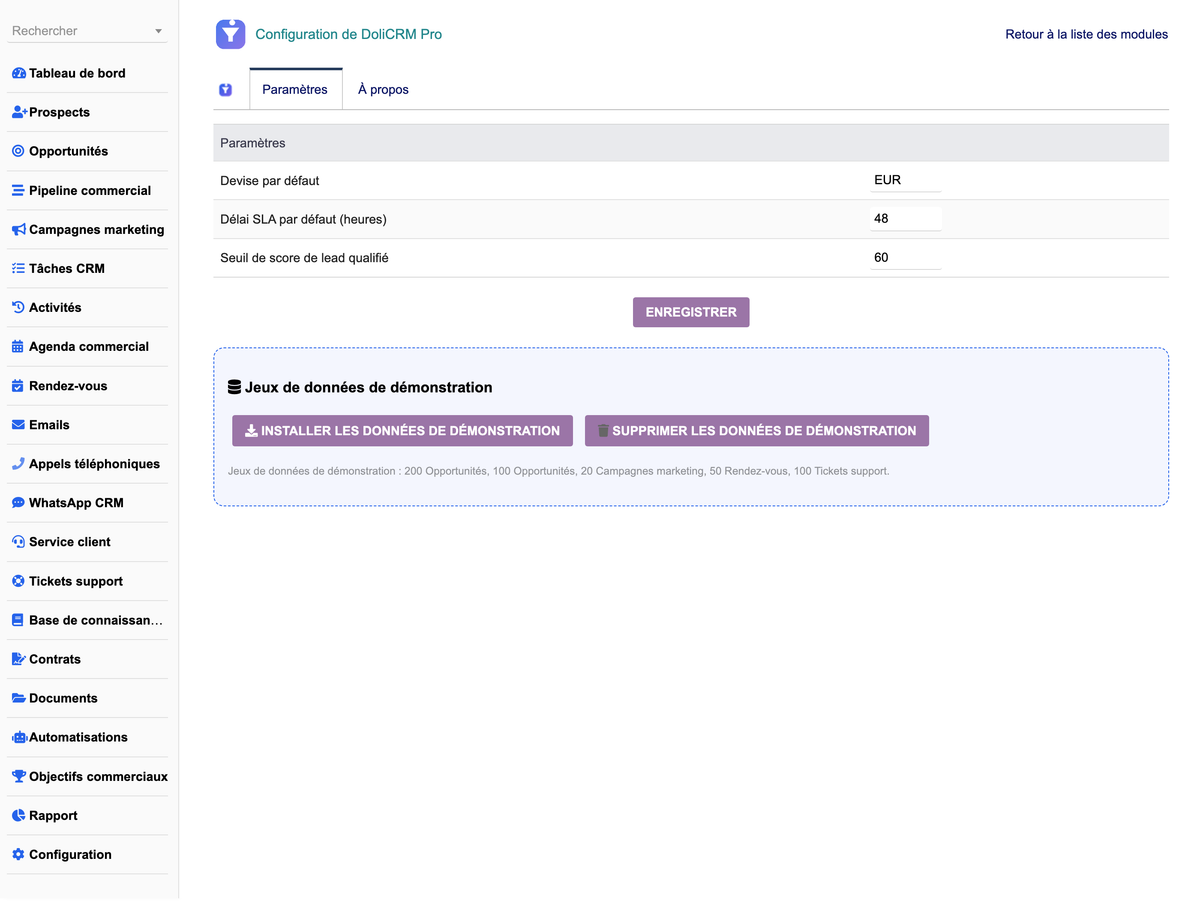Click the Jeux de données de démonstration heading

click(x=368, y=387)
